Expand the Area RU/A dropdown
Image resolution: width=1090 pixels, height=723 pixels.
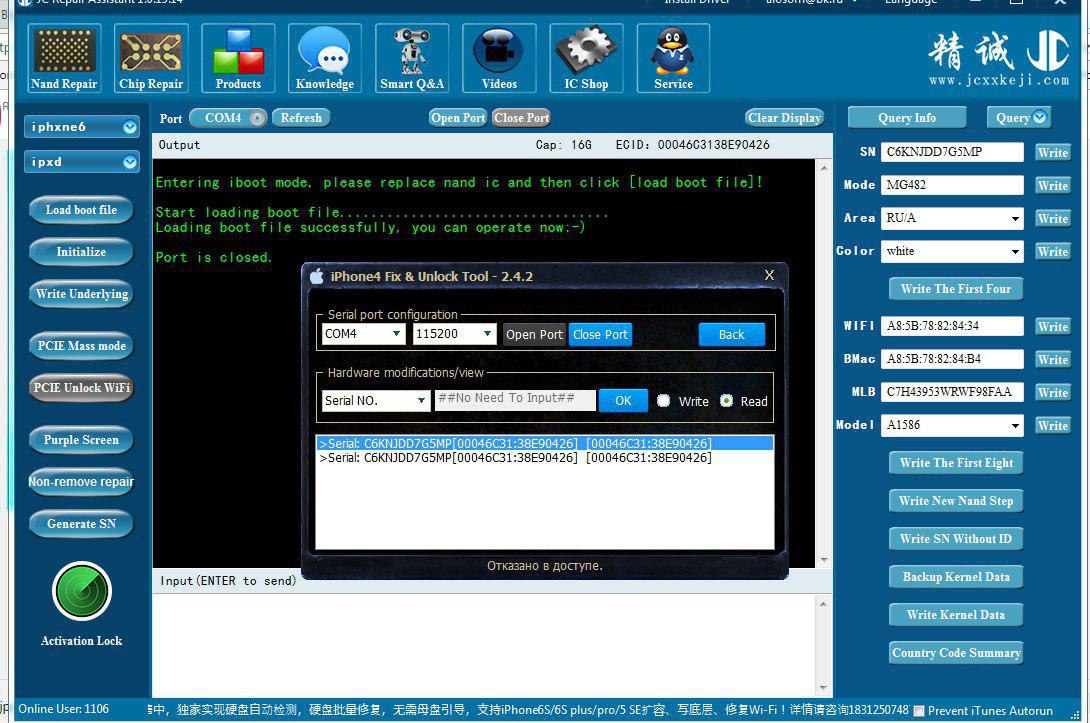(1016, 218)
